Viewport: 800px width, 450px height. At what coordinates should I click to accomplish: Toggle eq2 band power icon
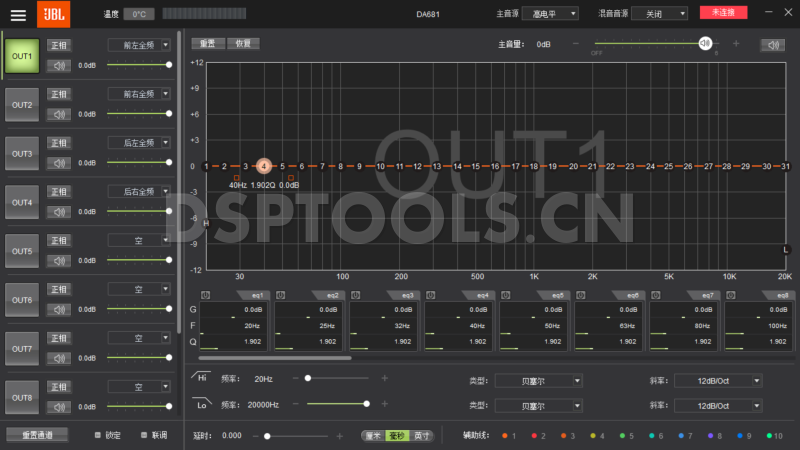pyautogui.click(x=280, y=295)
